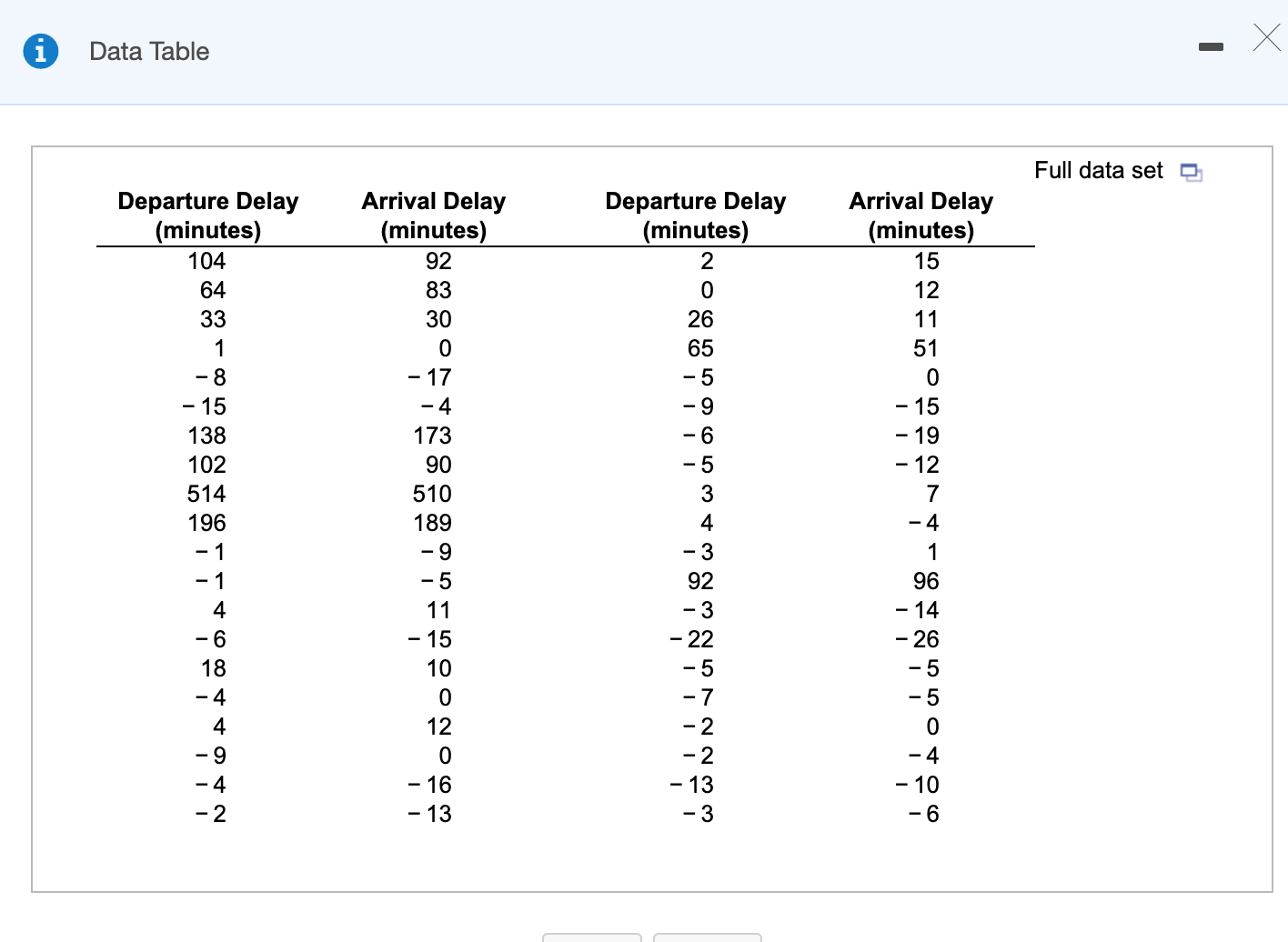Click the blue info icon beside Data Table
Screen dimensions: 1288x942
pyautogui.click(x=40, y=51)
